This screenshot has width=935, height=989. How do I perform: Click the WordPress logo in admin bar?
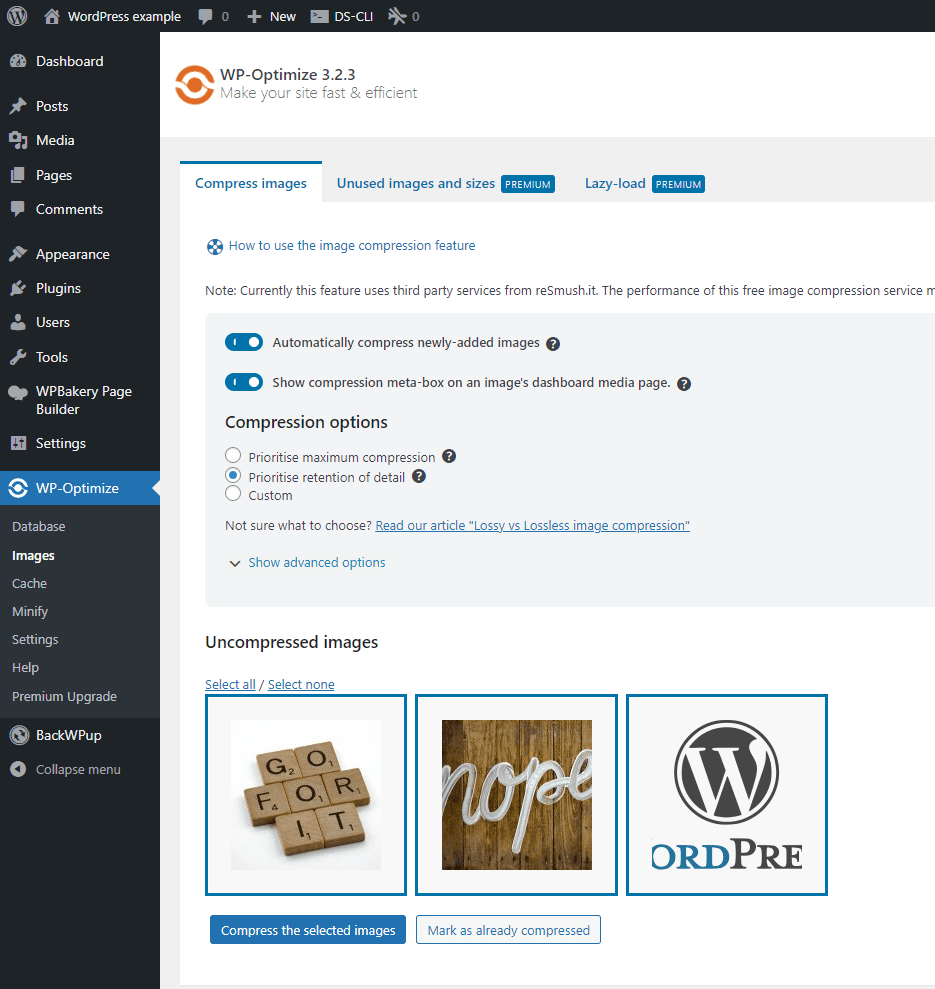(x=17, y=16)
